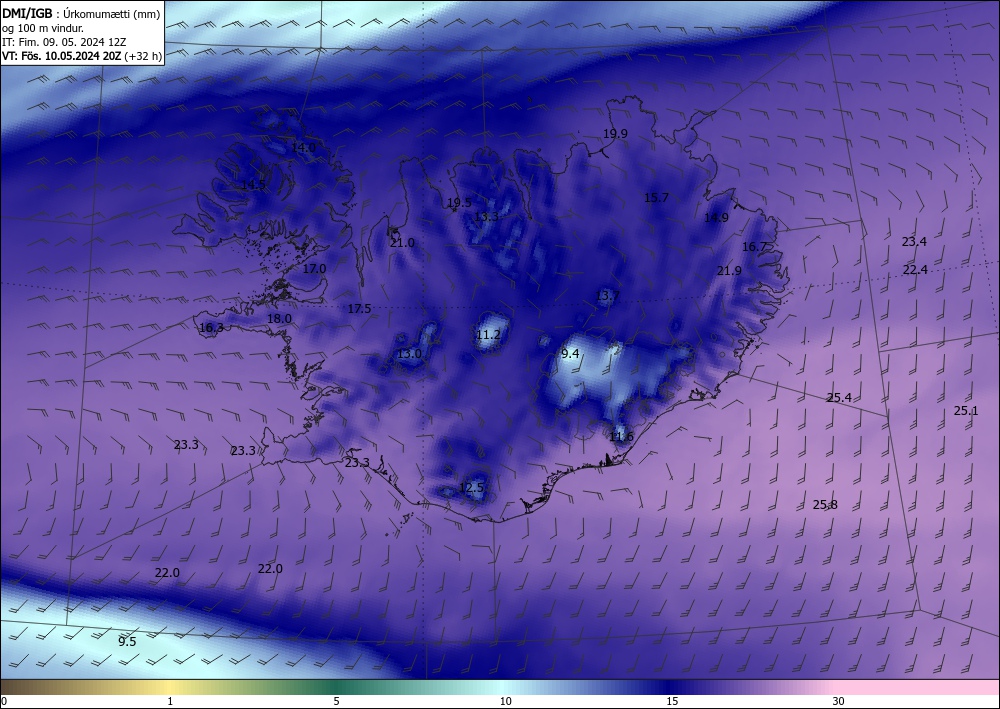Click the map value 14.9
1000x709 pixels.
tap(716, 218)
